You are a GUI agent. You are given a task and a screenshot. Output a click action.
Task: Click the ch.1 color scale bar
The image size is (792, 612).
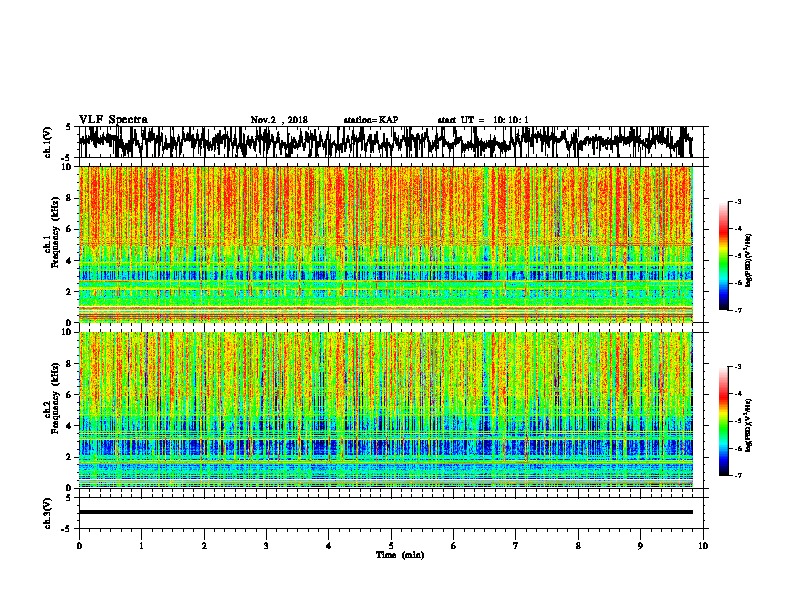tap(724, 256)
